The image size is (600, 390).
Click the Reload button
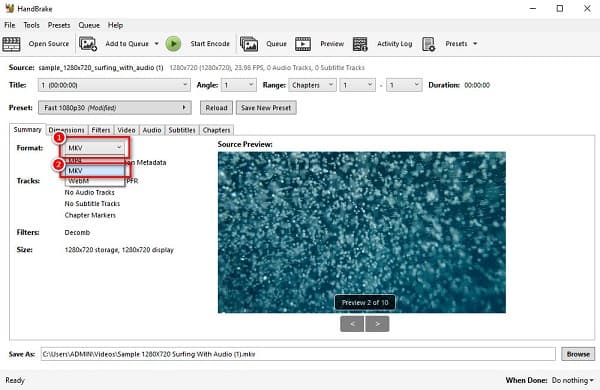click(x=216, y=108)
